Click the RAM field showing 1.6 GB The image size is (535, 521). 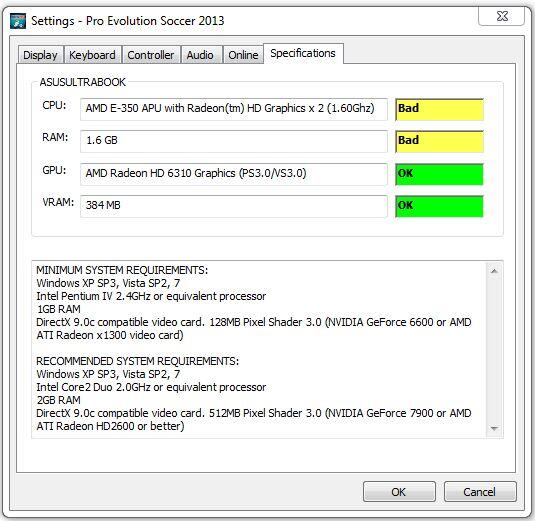pos(234,141)
